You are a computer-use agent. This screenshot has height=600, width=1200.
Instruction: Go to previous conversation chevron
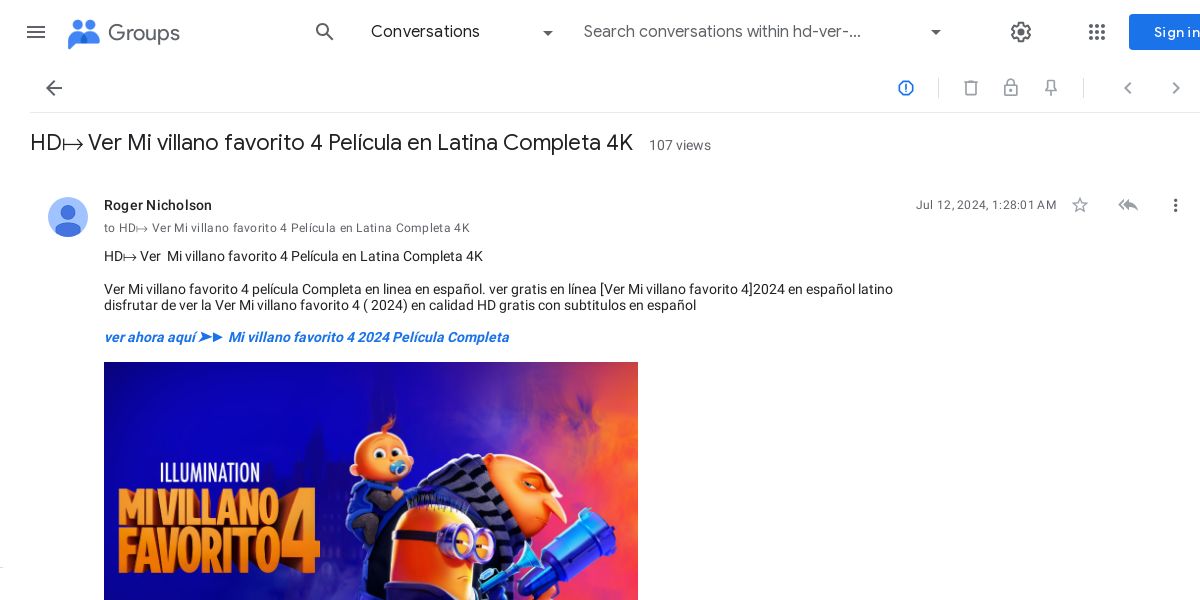(x=1128, y=88)
